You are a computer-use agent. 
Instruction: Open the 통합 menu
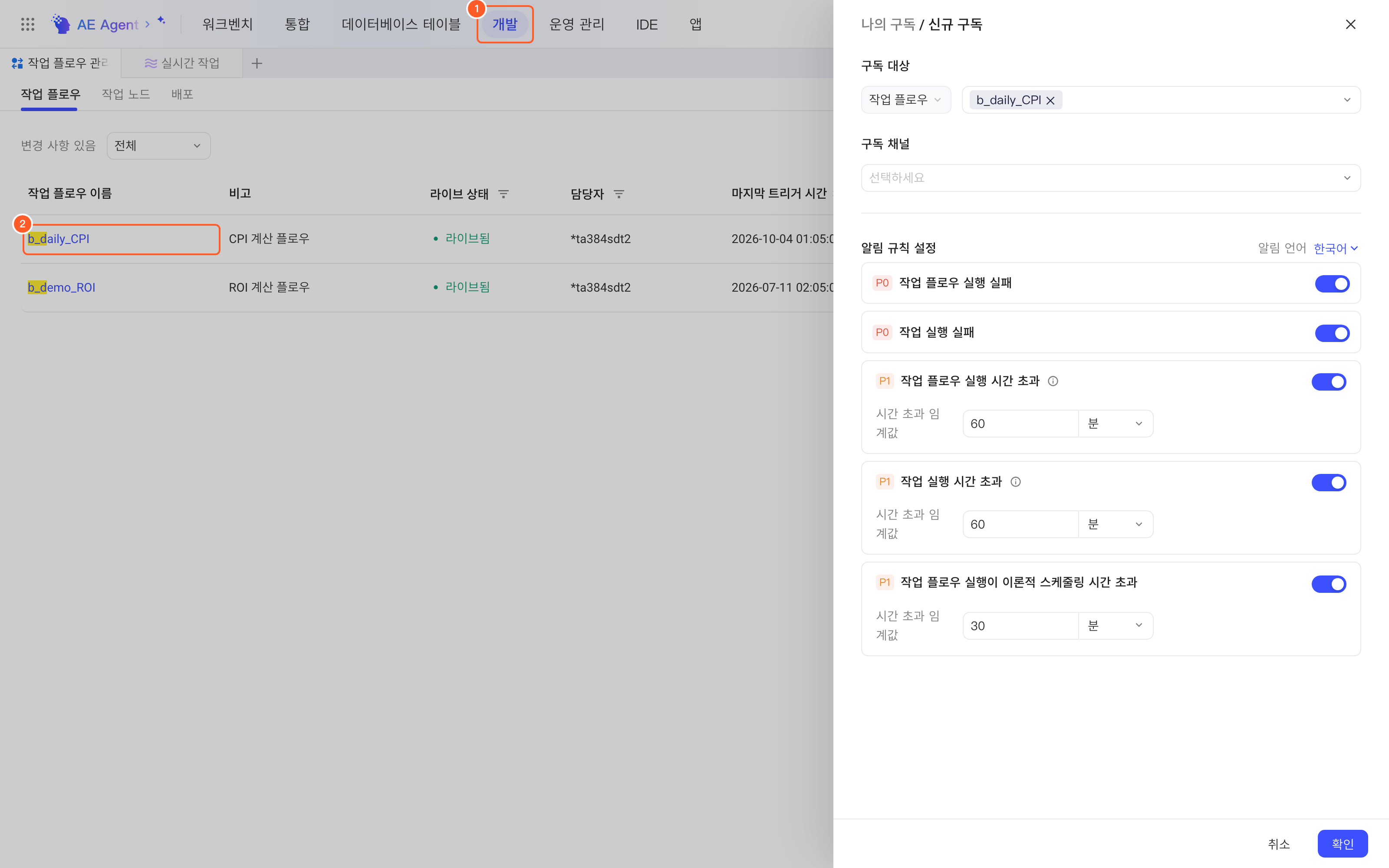pos(297,24)
